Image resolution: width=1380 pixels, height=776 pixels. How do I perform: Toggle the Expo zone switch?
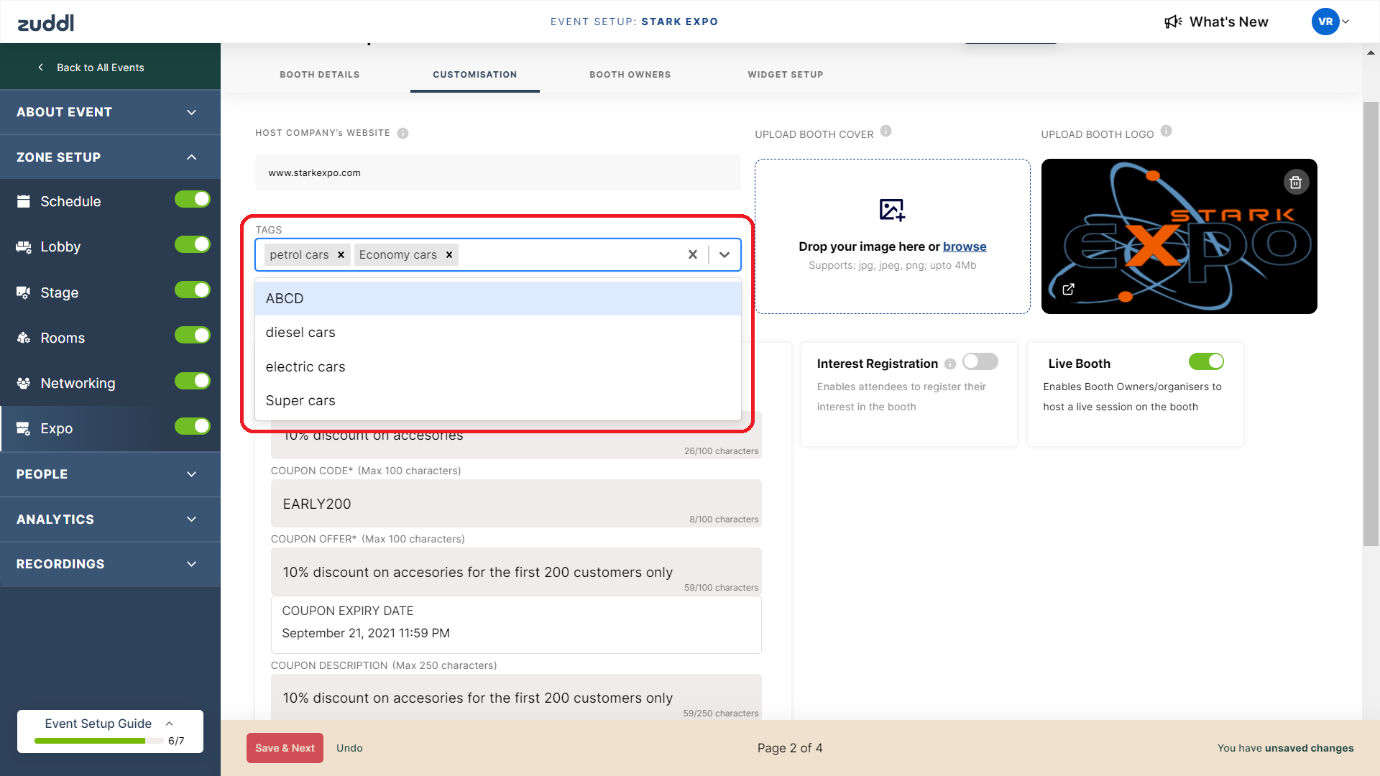click(193, 426)
